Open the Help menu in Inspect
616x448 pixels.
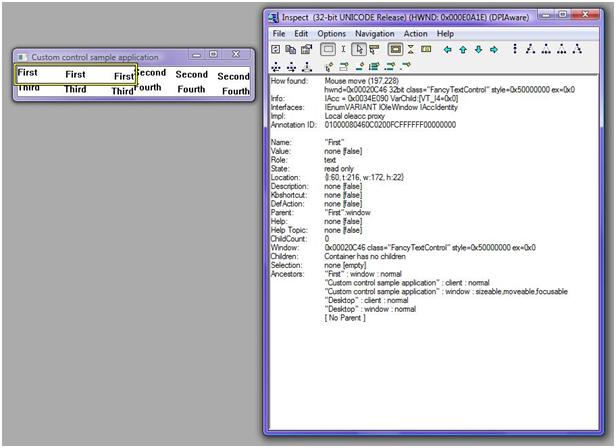point(445,34)
